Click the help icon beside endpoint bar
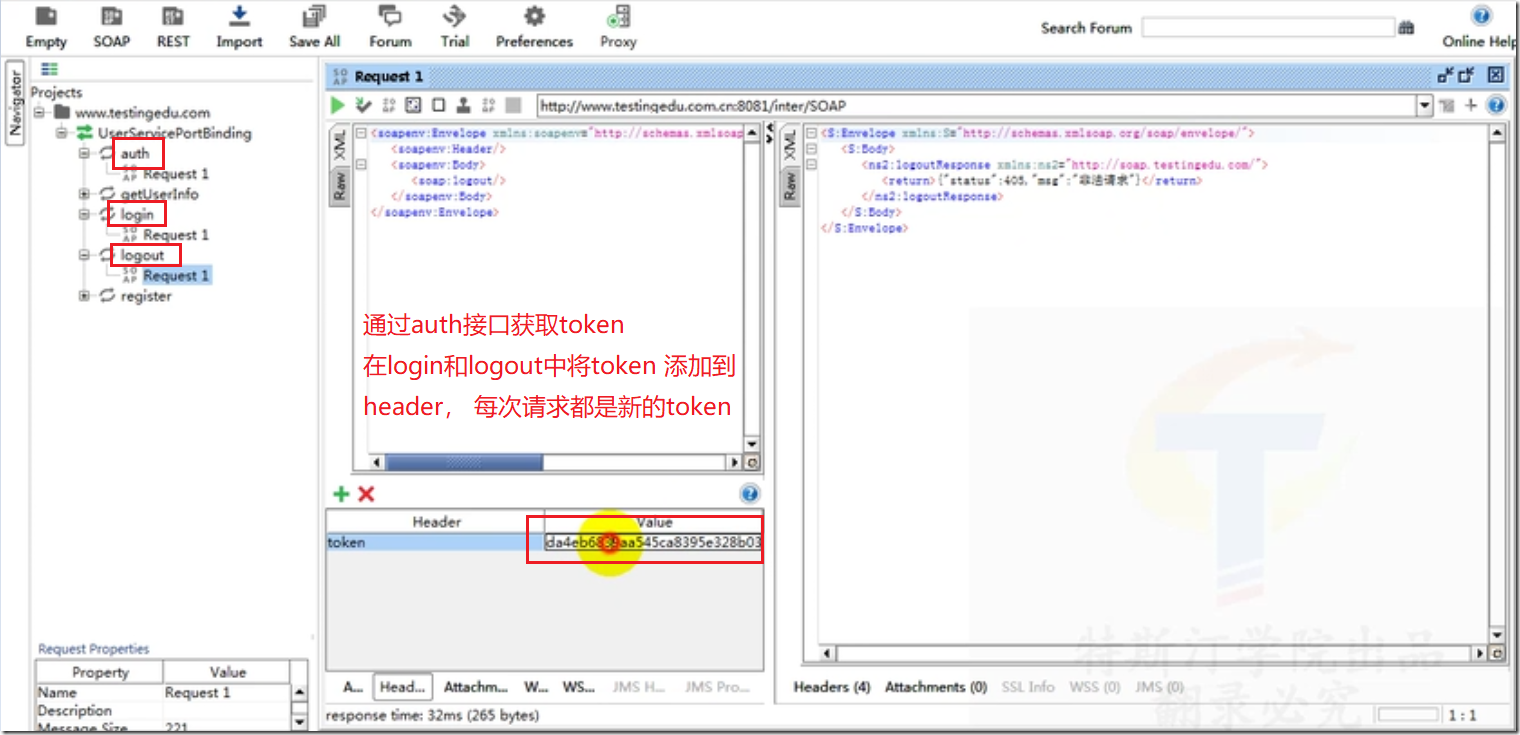The width and height of the screenshot is (1520, 735). coord(1496,105)
